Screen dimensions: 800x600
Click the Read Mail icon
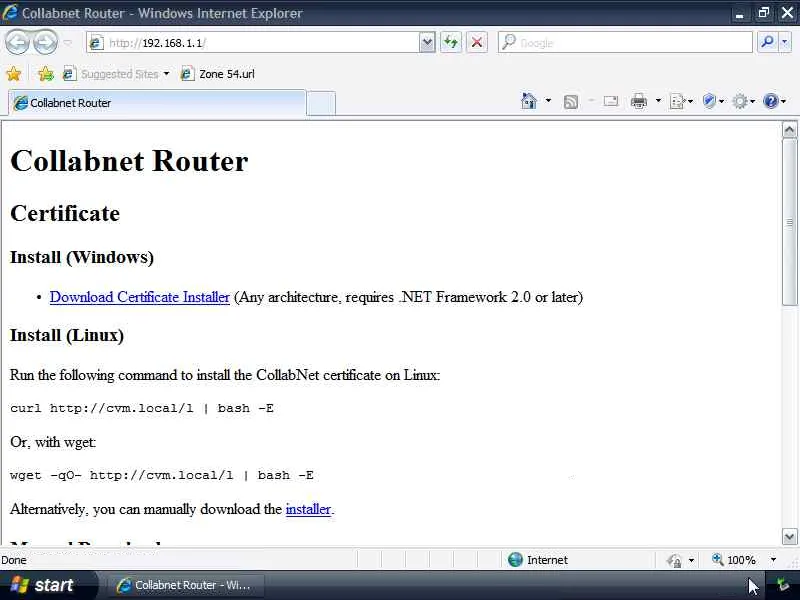click(x=611, y=102)
